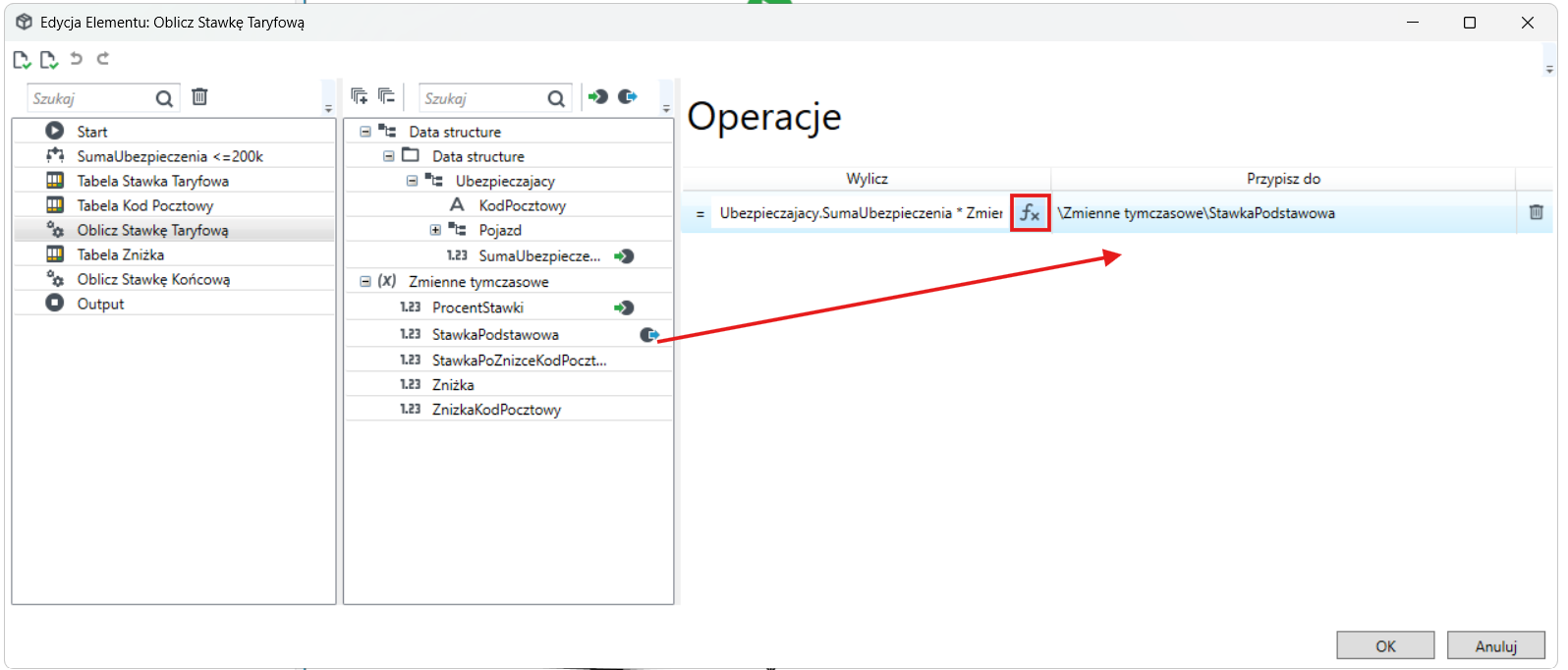Redo the last undone change

click(x=102, y=59)
